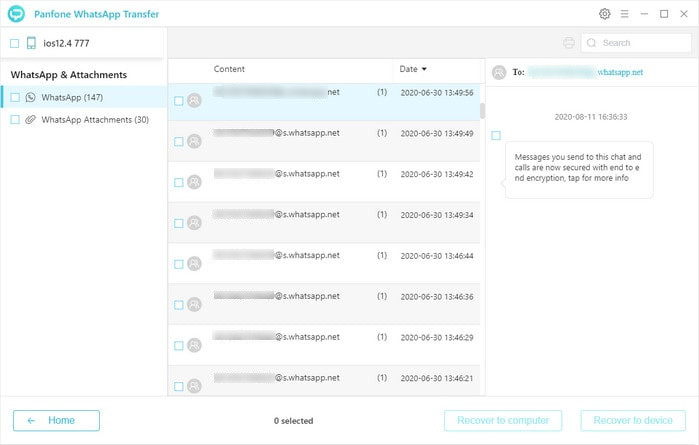Click contact avatar in 13:49:34 row
This screenshot has width=699, height=445.
194,223
